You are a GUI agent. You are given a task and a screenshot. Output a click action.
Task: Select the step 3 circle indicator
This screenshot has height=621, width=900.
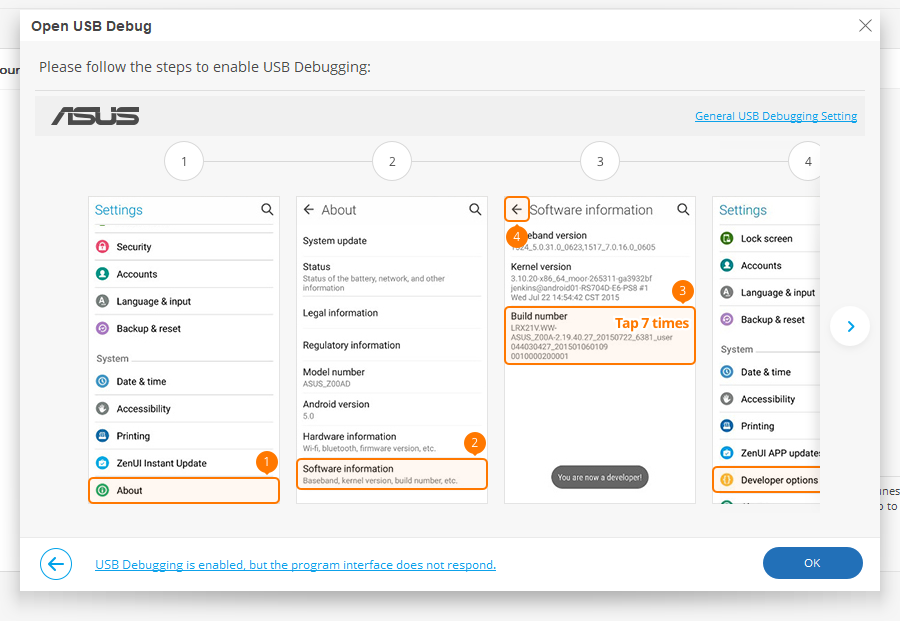click(x=600, y=161)
